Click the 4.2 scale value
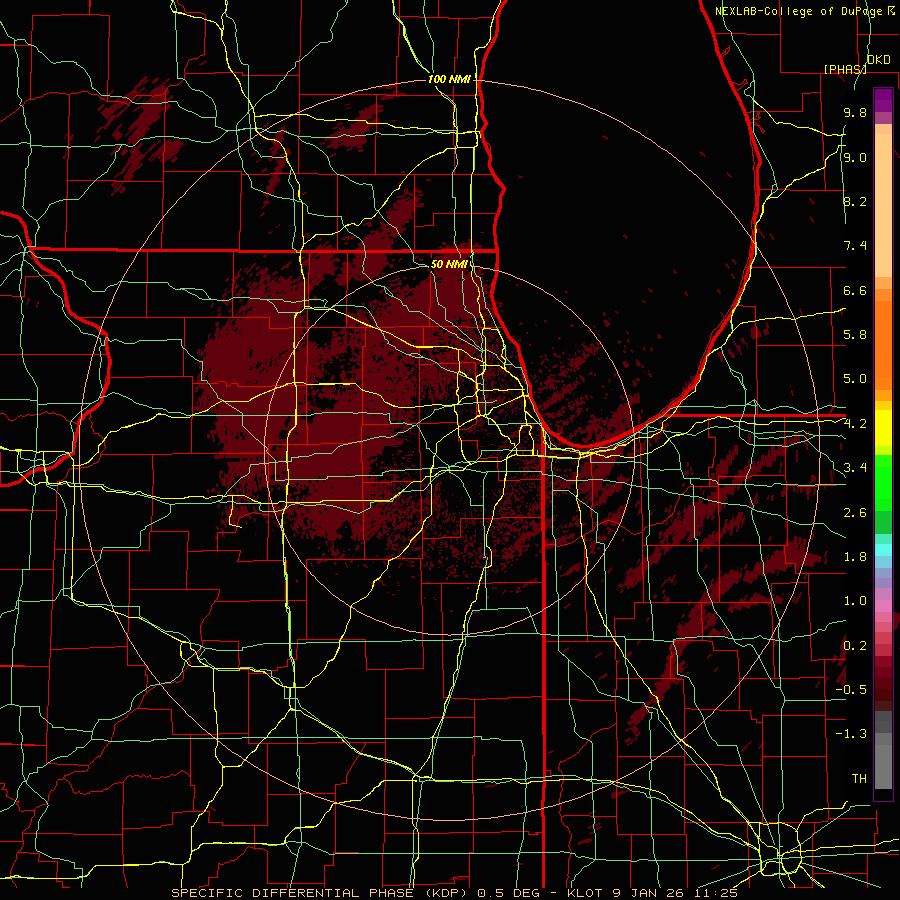 pos(855,424)
